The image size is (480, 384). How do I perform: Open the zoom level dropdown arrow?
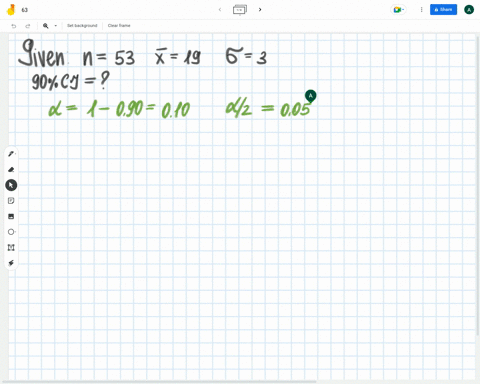56,26
